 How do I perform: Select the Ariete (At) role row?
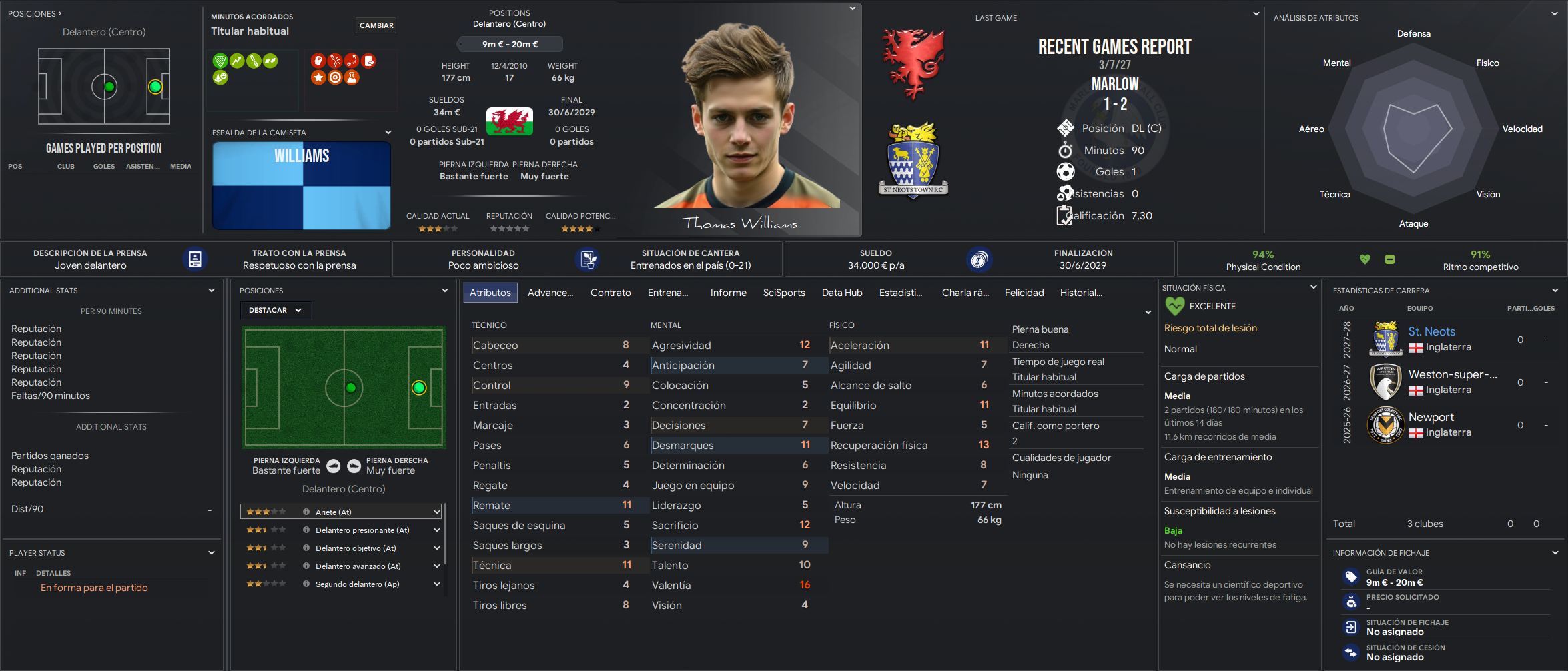pos(341,512)
